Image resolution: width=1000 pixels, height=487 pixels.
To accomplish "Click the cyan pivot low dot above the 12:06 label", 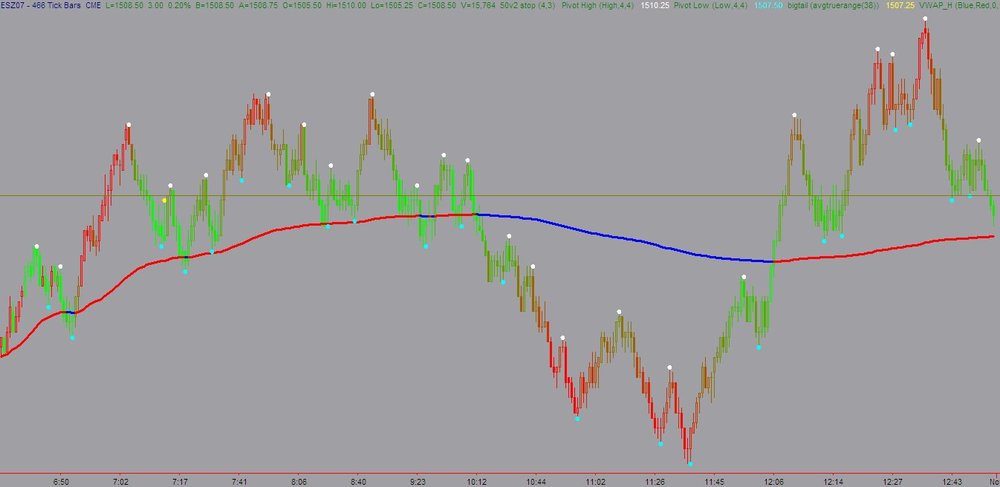I will click(759, 347).
